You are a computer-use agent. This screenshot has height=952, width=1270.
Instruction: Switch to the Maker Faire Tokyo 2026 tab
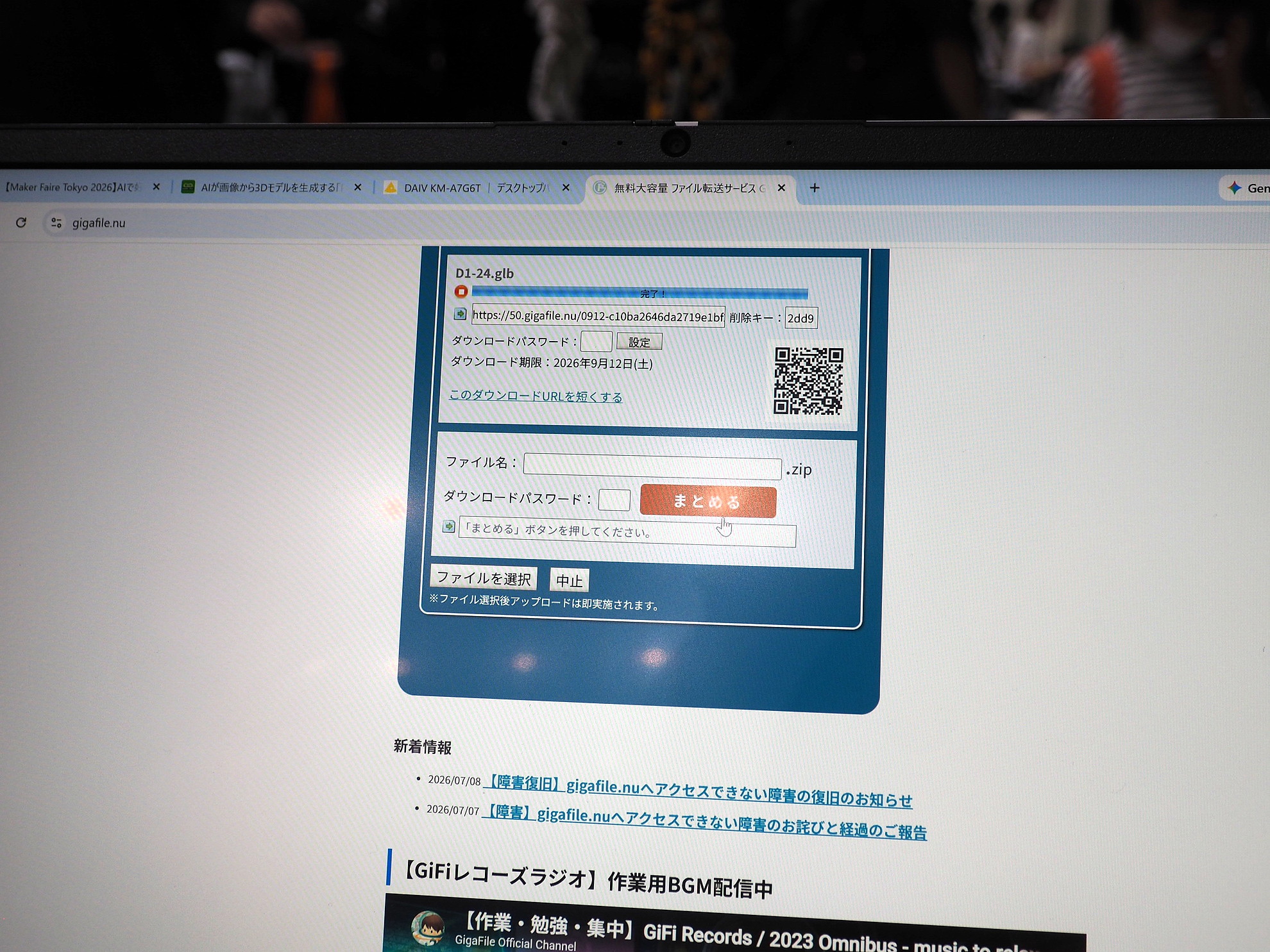pyautogui.click(x=74, y=187)
